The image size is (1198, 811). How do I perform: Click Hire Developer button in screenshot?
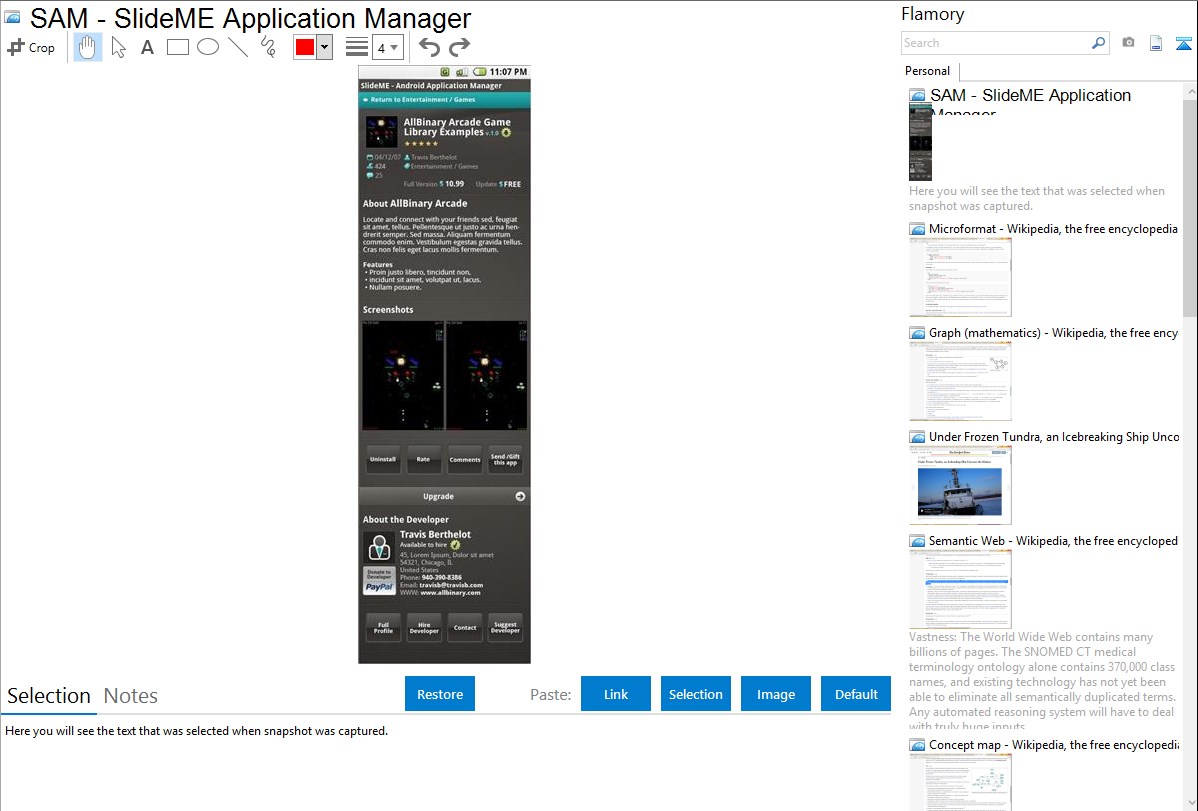[x=424, y=628]
